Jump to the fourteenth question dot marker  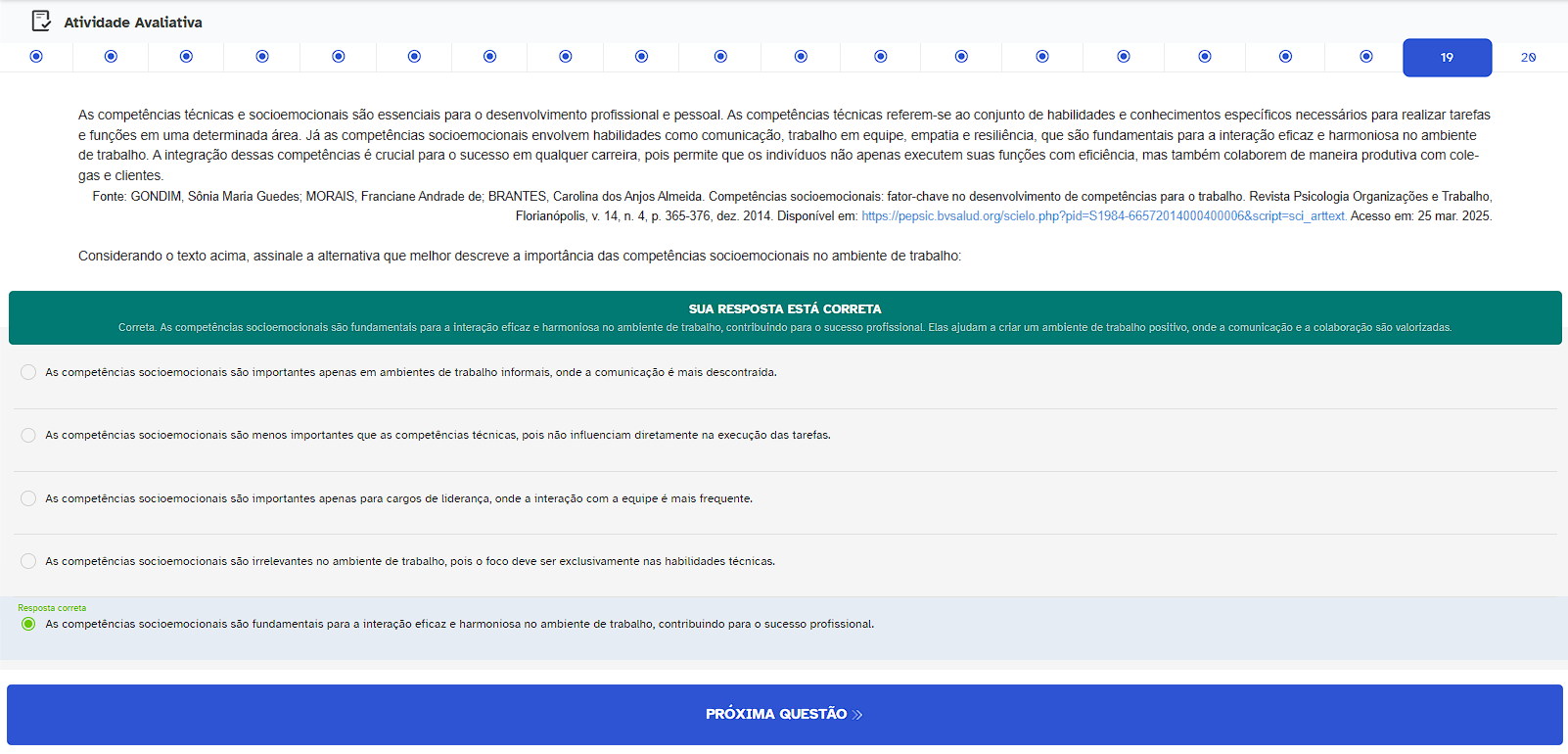[x=1042, y=57]
